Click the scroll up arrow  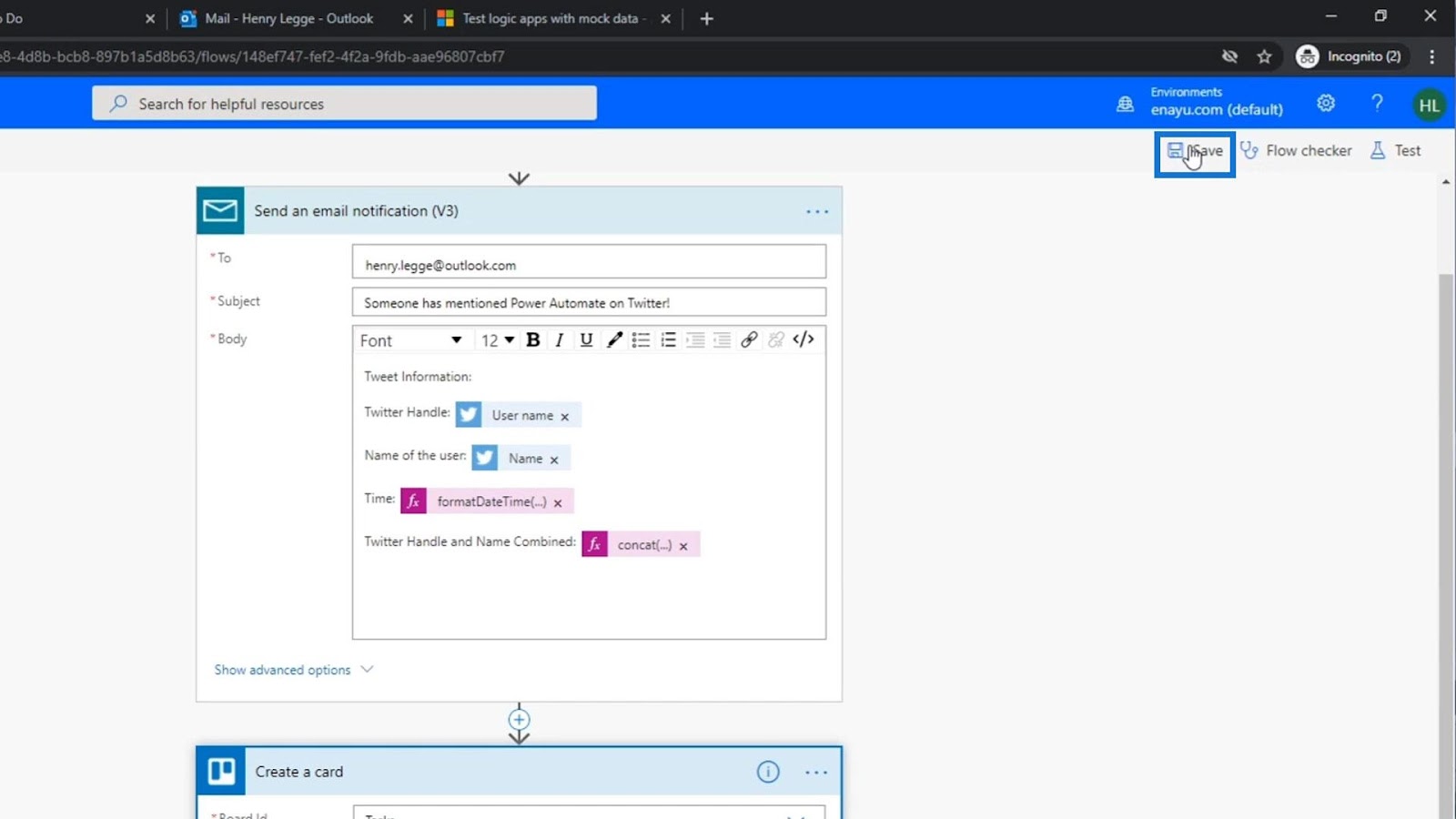[1446, 182]
